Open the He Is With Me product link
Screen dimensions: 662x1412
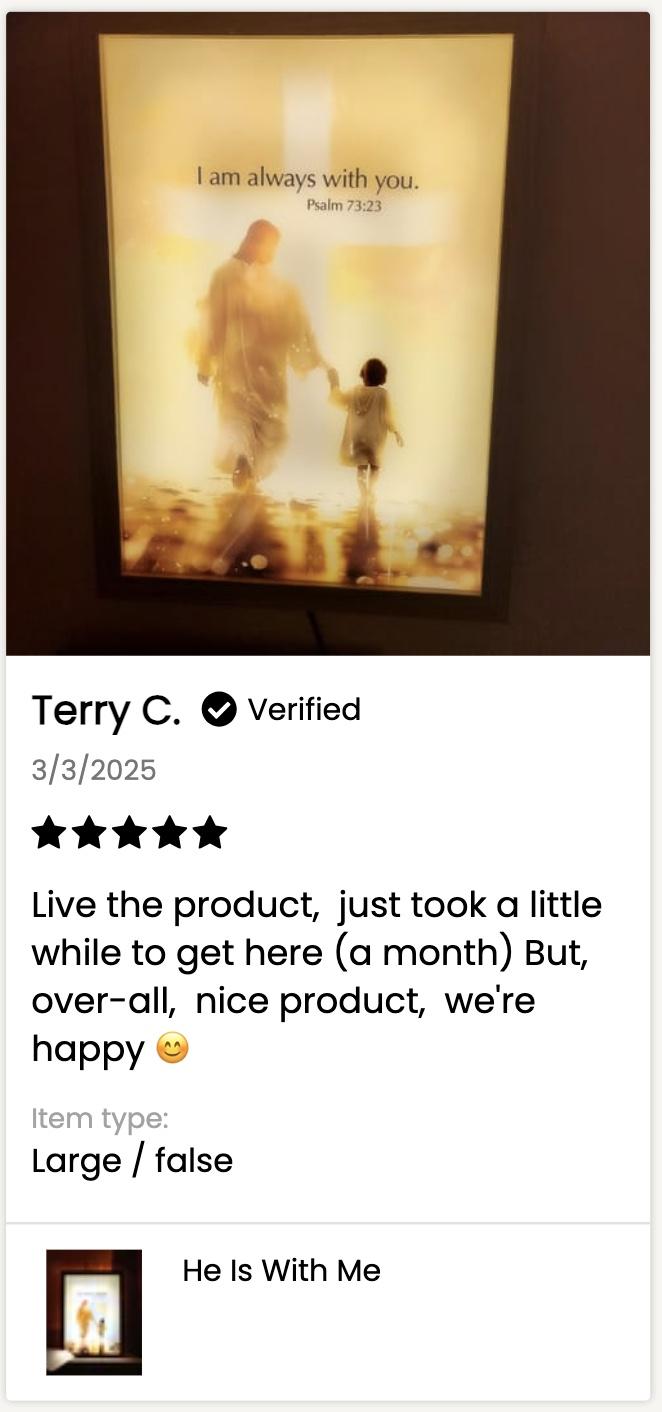281,1271
